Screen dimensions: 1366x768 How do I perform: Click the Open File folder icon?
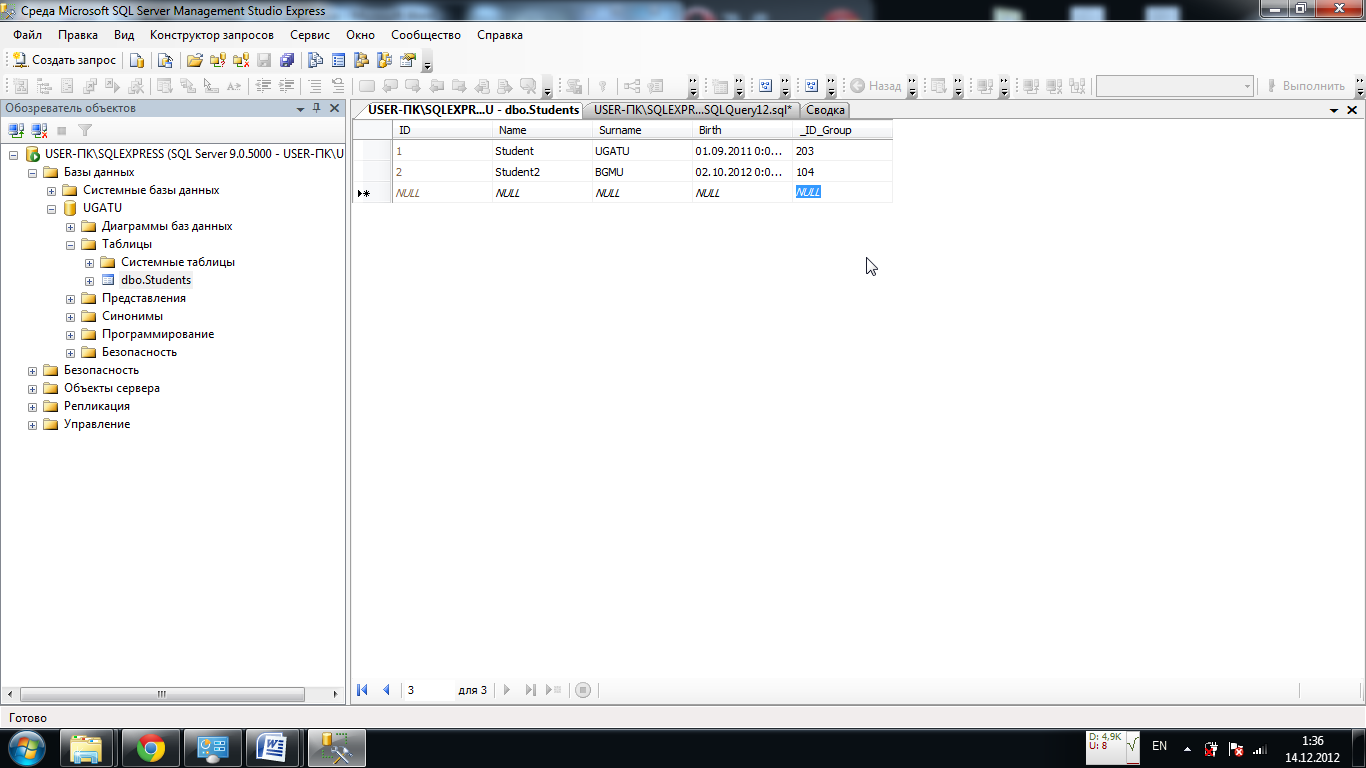click(195, 60)
